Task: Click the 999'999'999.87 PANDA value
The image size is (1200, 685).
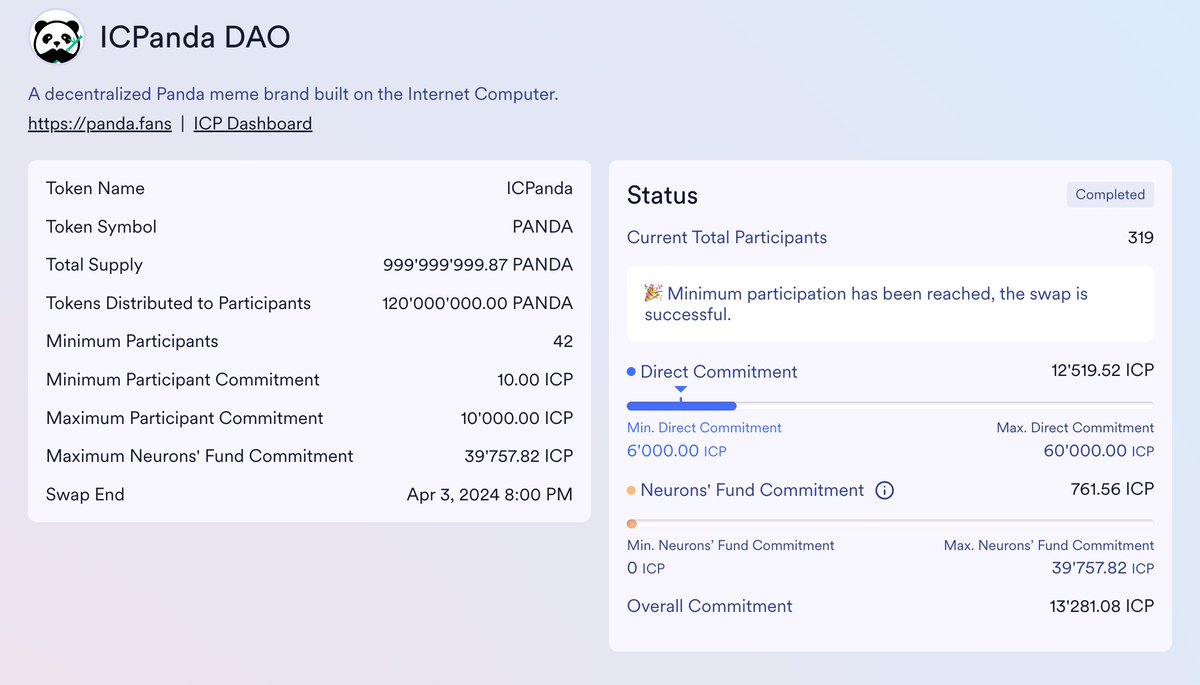Action: (478, 265)
